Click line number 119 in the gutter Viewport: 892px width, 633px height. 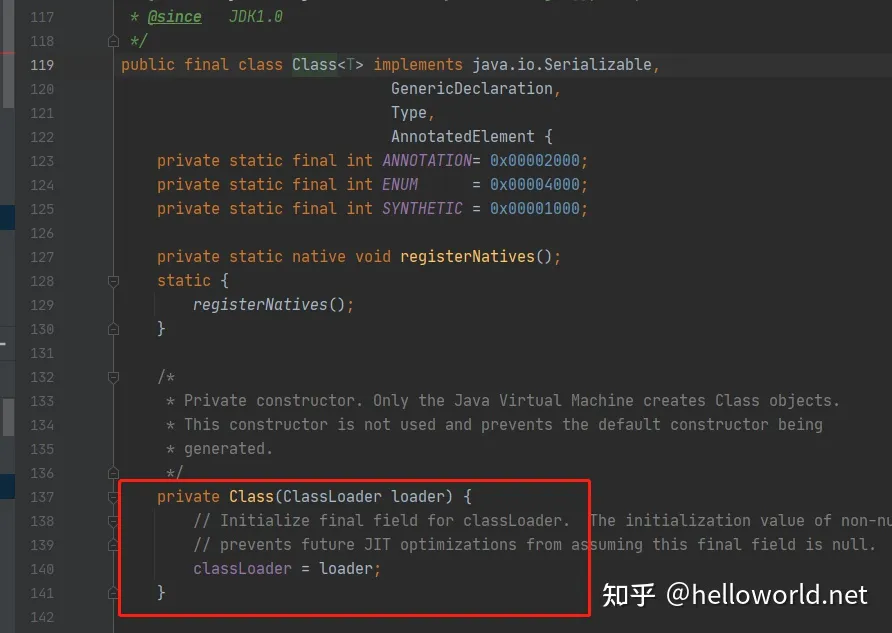click(x=42, y=65)
